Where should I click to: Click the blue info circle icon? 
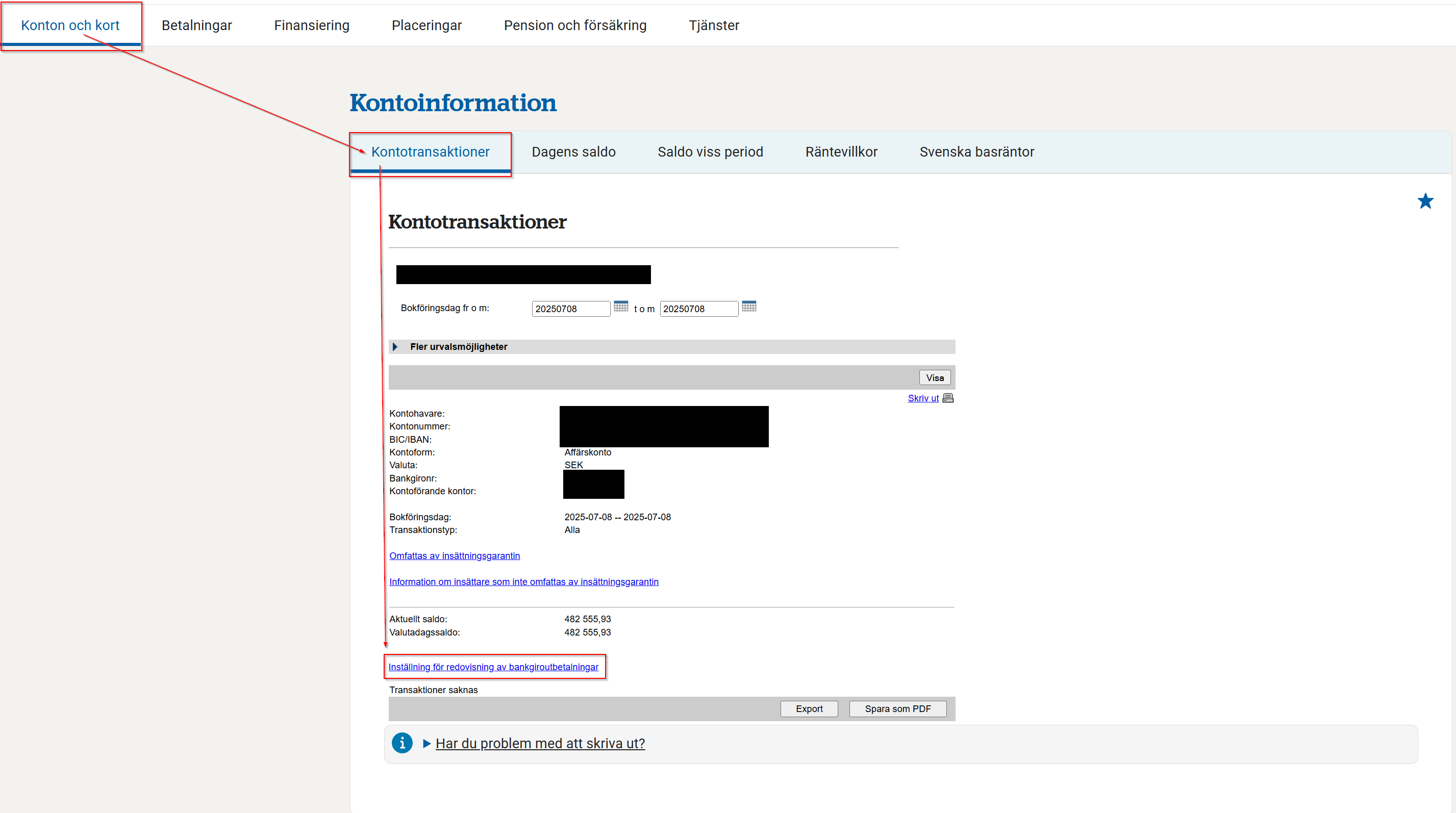(402, 743)
